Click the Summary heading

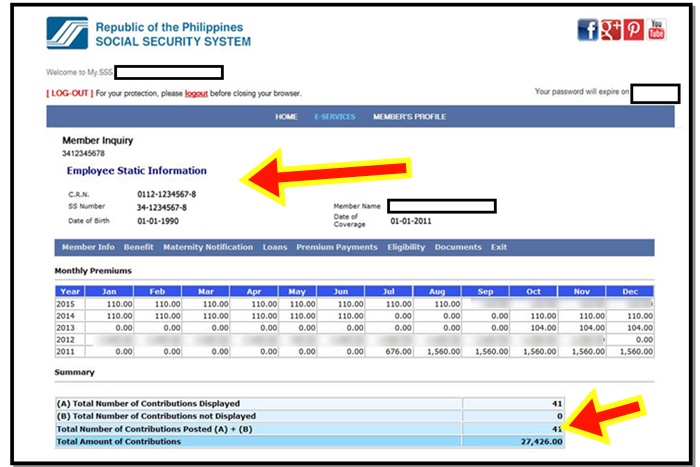(75, 372)
